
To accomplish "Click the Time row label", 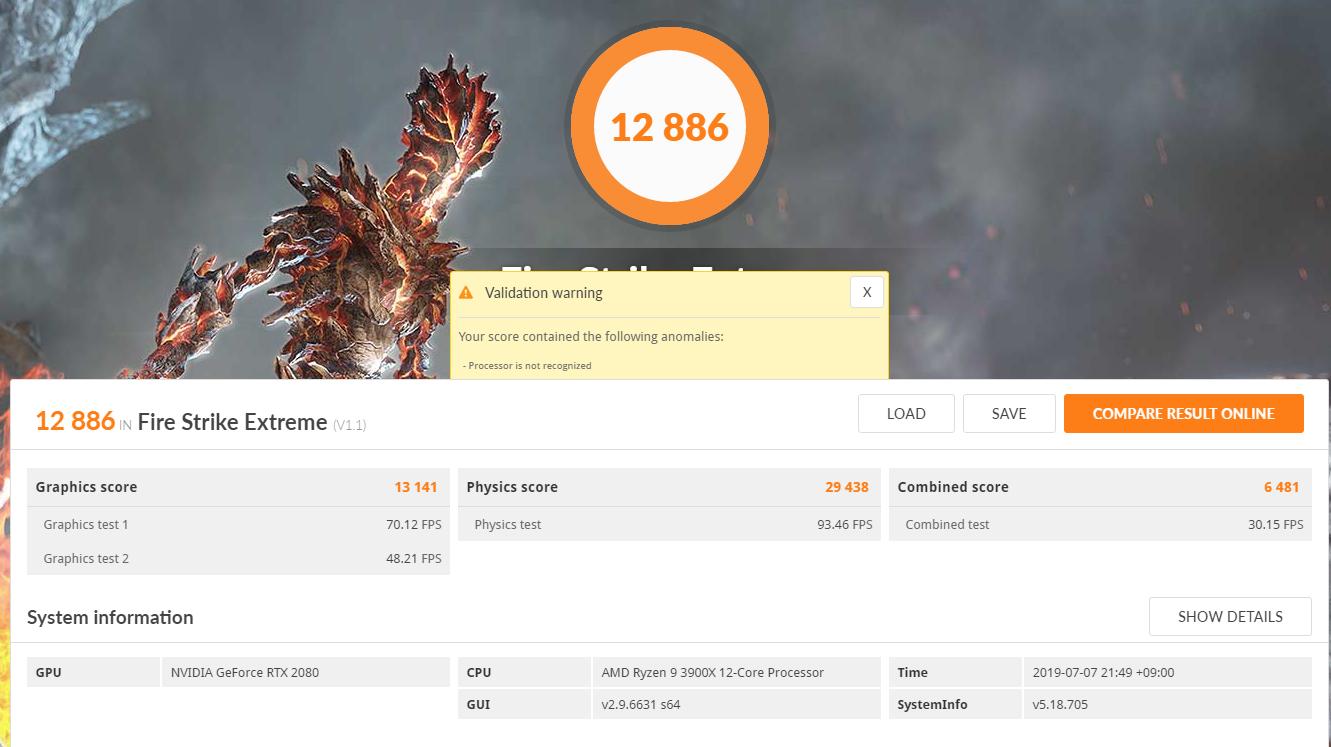I will (x=912, y=672).
